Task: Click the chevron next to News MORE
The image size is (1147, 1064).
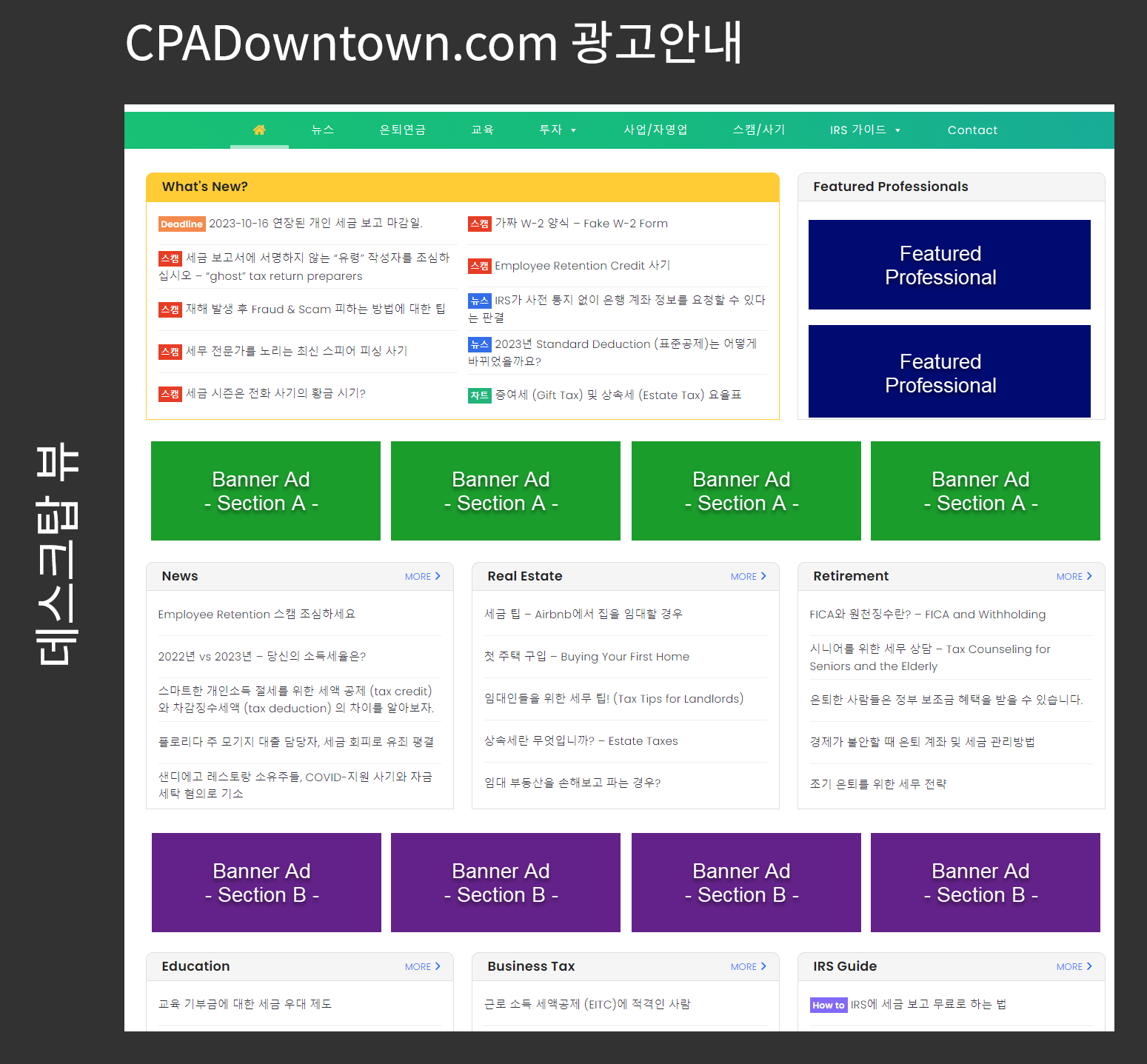Action: click(x=438, y=576)
